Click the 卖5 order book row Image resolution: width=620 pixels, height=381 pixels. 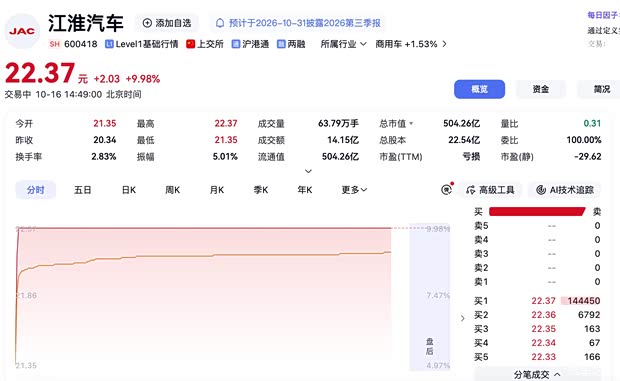[537, 226]
